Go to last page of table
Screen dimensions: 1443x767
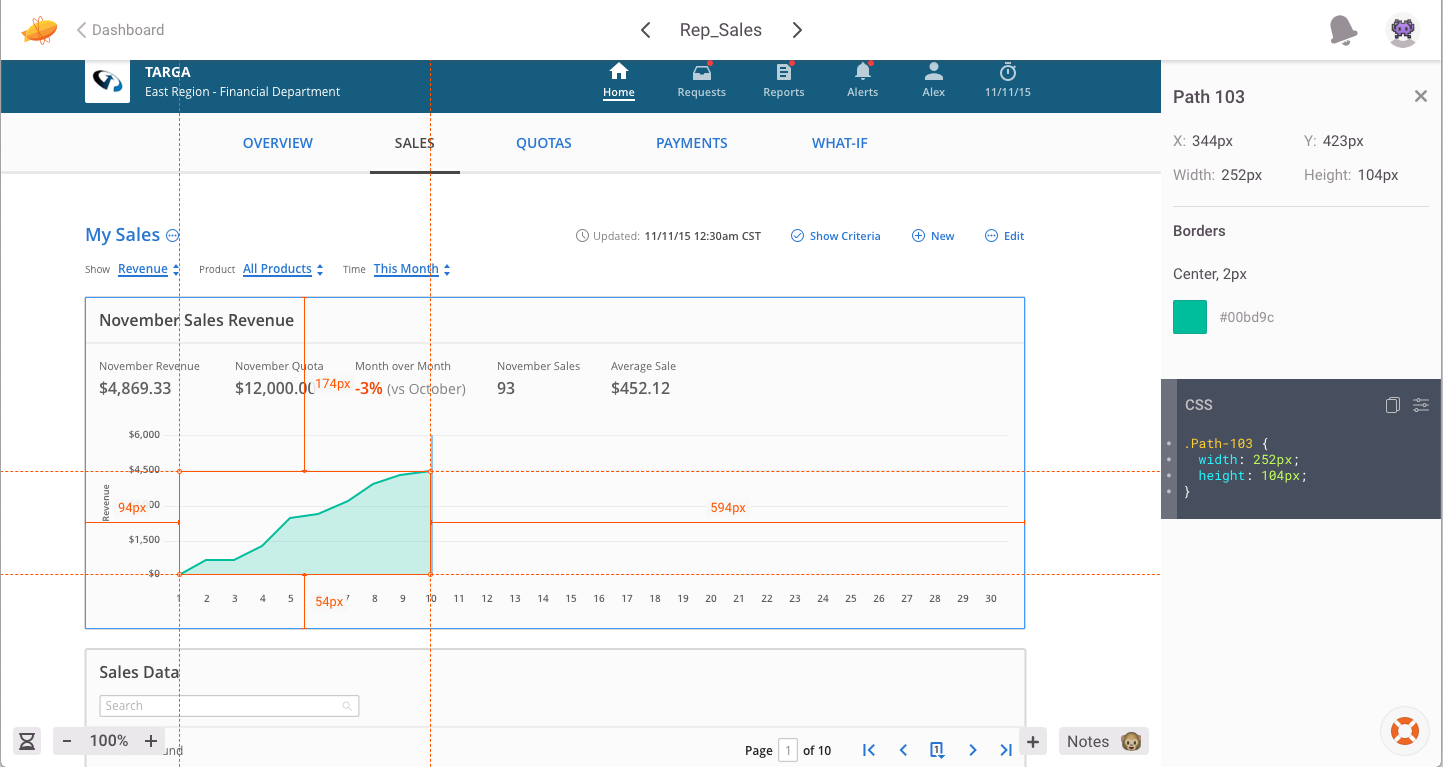point(1006,750)
